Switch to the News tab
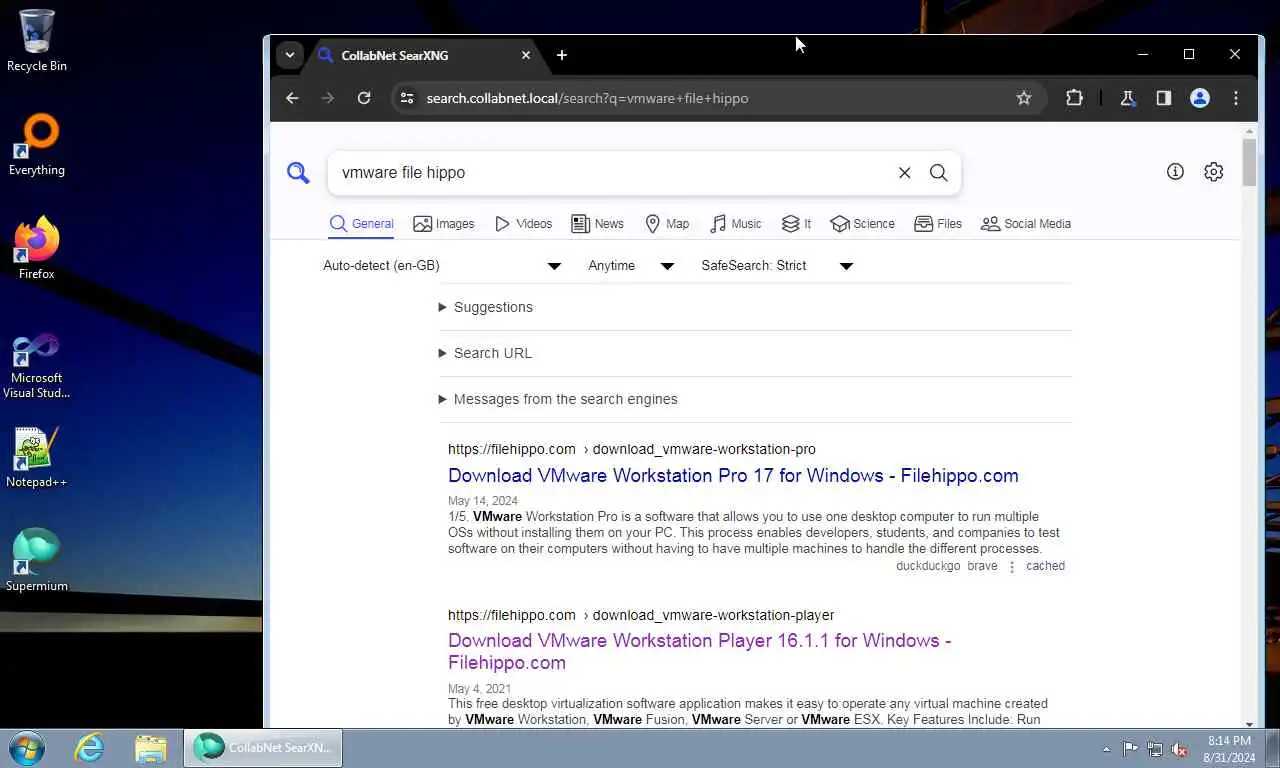 pos(597,224)
